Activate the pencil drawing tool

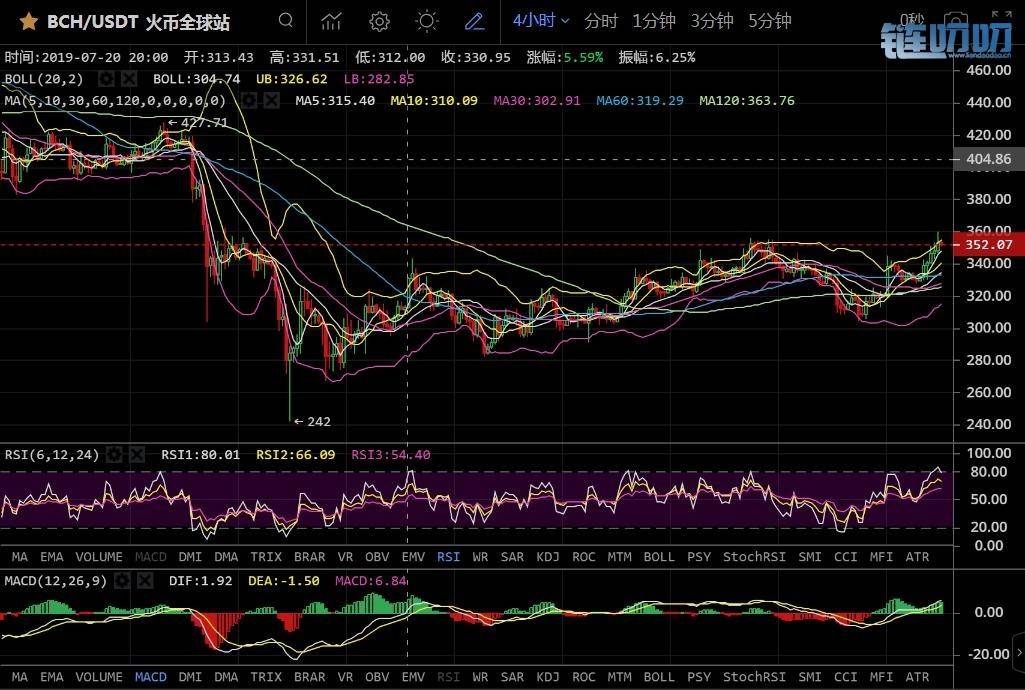(x=474, y=22)
